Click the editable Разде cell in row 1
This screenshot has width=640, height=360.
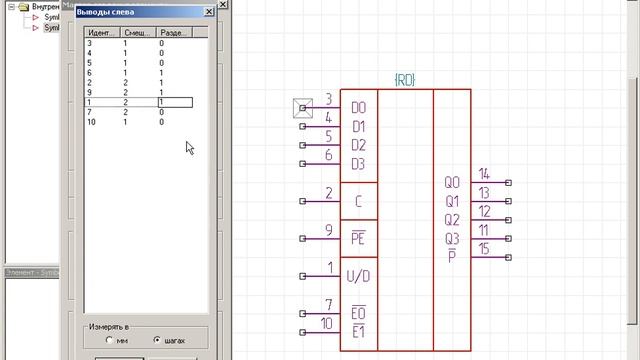pos(175,102)
